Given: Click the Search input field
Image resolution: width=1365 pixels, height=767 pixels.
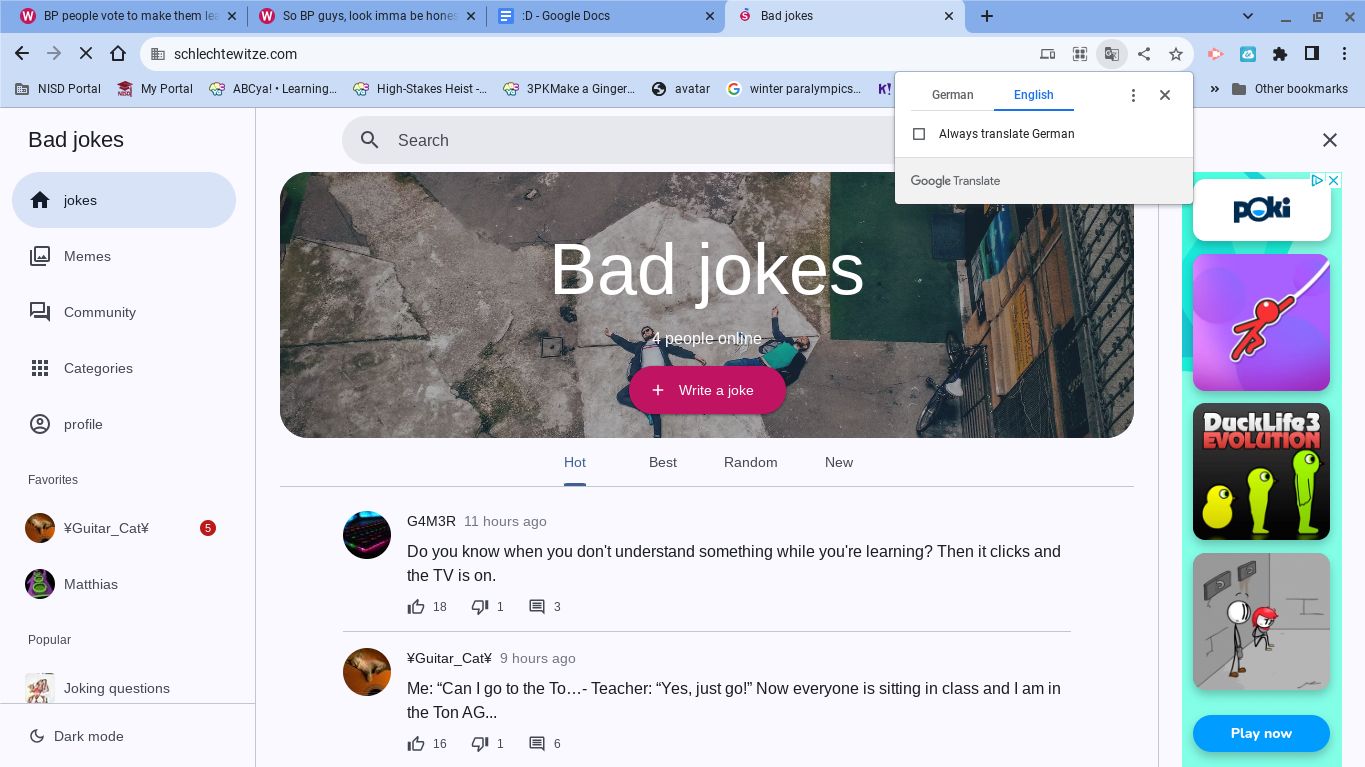Looking at the screenshot, I should tap(620, 140).
